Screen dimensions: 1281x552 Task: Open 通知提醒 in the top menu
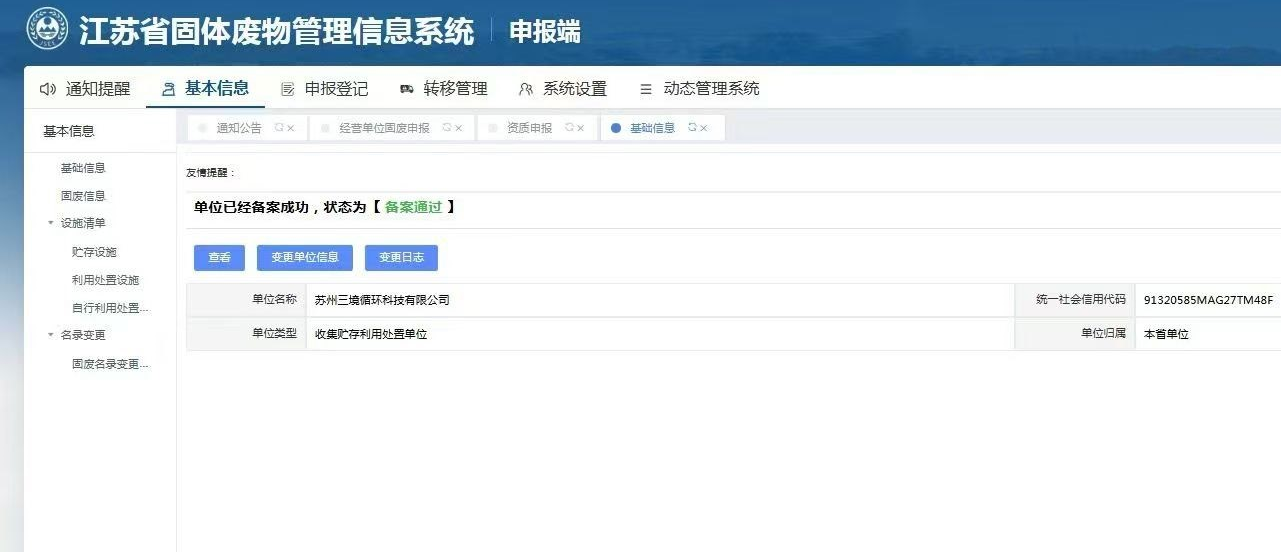98,89
